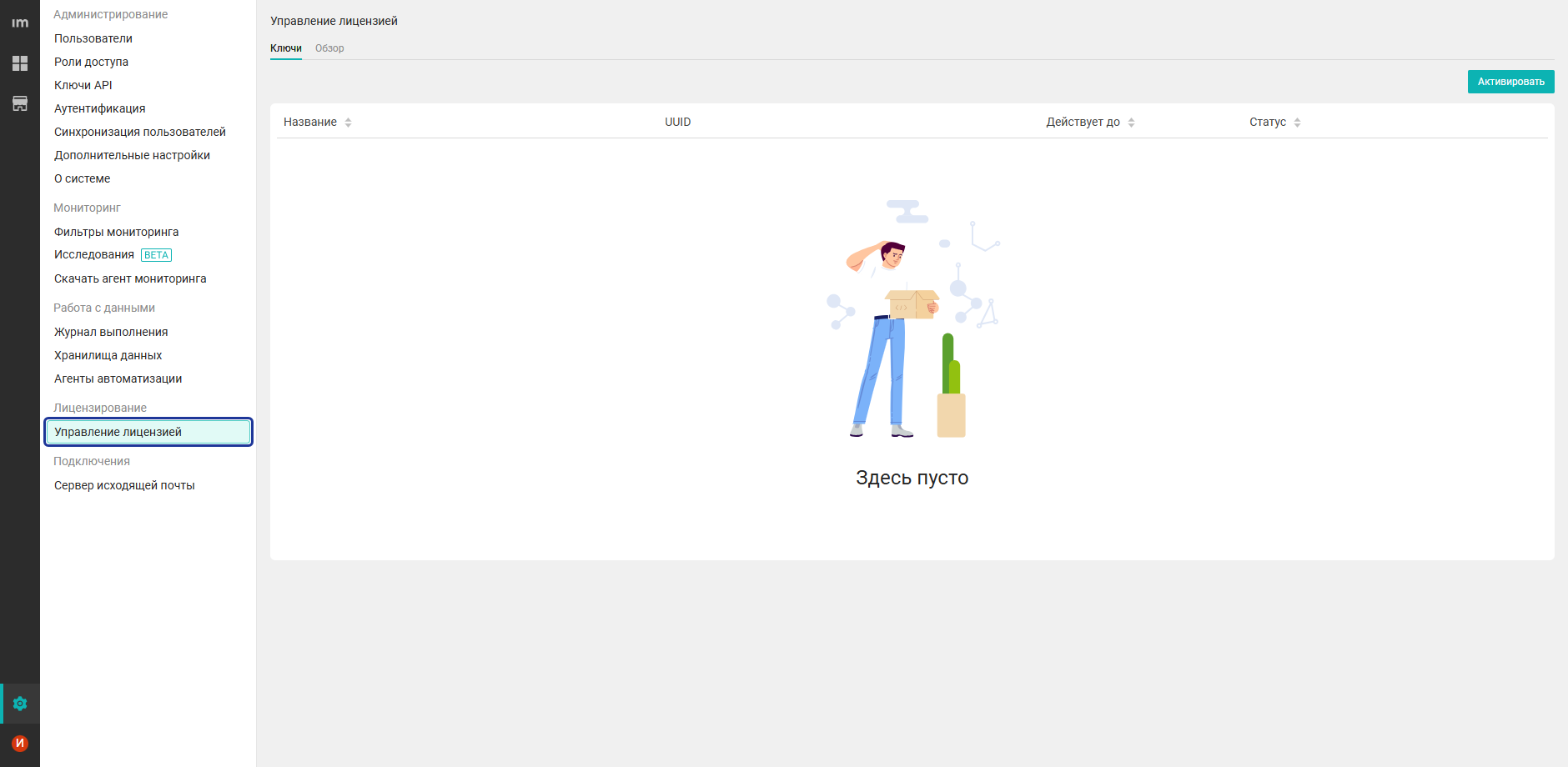Viewport: 1568px width, 767px height.
Task: Sort by Действует до column arrows
Action: click(x=1131, y=123)
